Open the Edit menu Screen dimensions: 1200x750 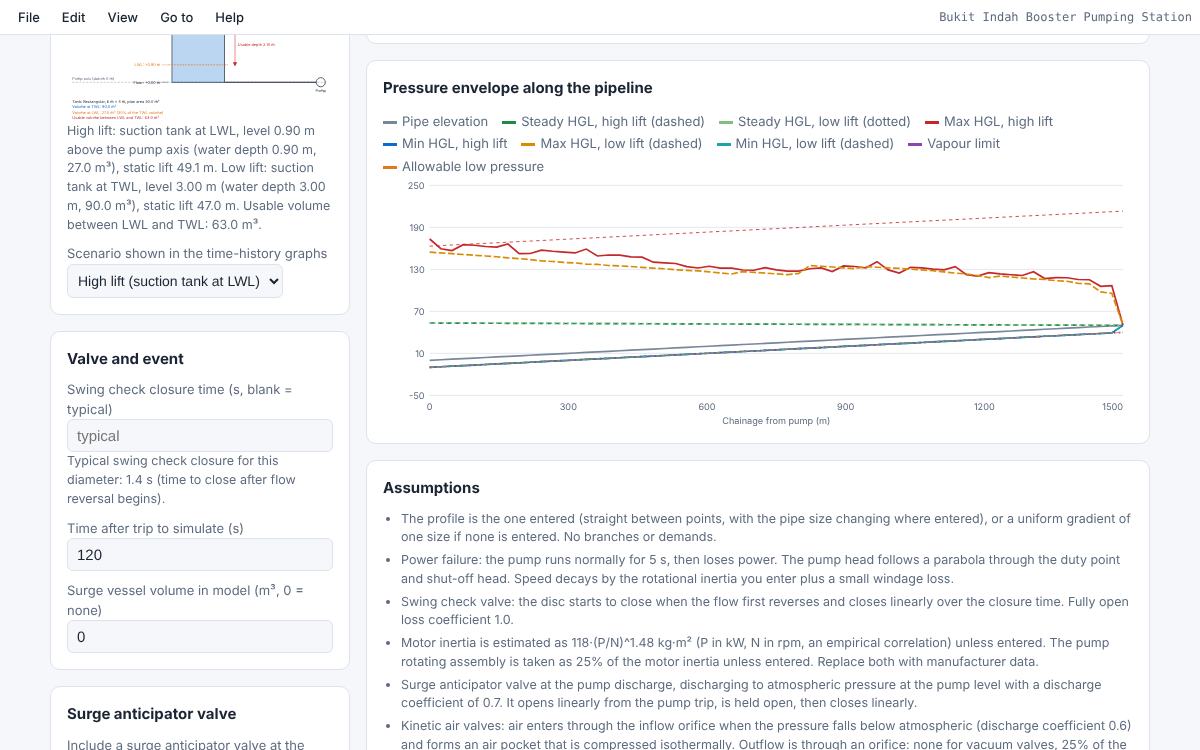coord(73,17)
